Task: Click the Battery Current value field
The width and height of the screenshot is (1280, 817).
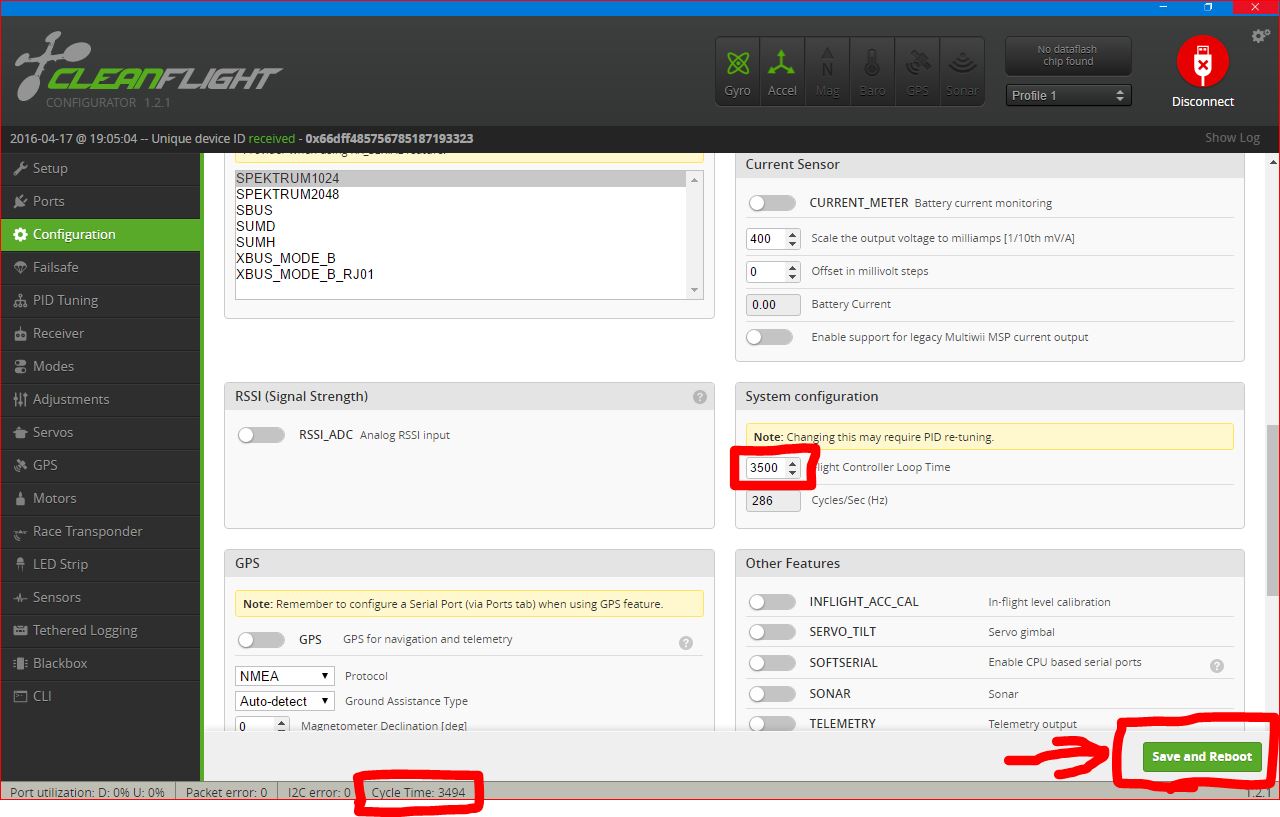Action: click(x=774, y=304)
